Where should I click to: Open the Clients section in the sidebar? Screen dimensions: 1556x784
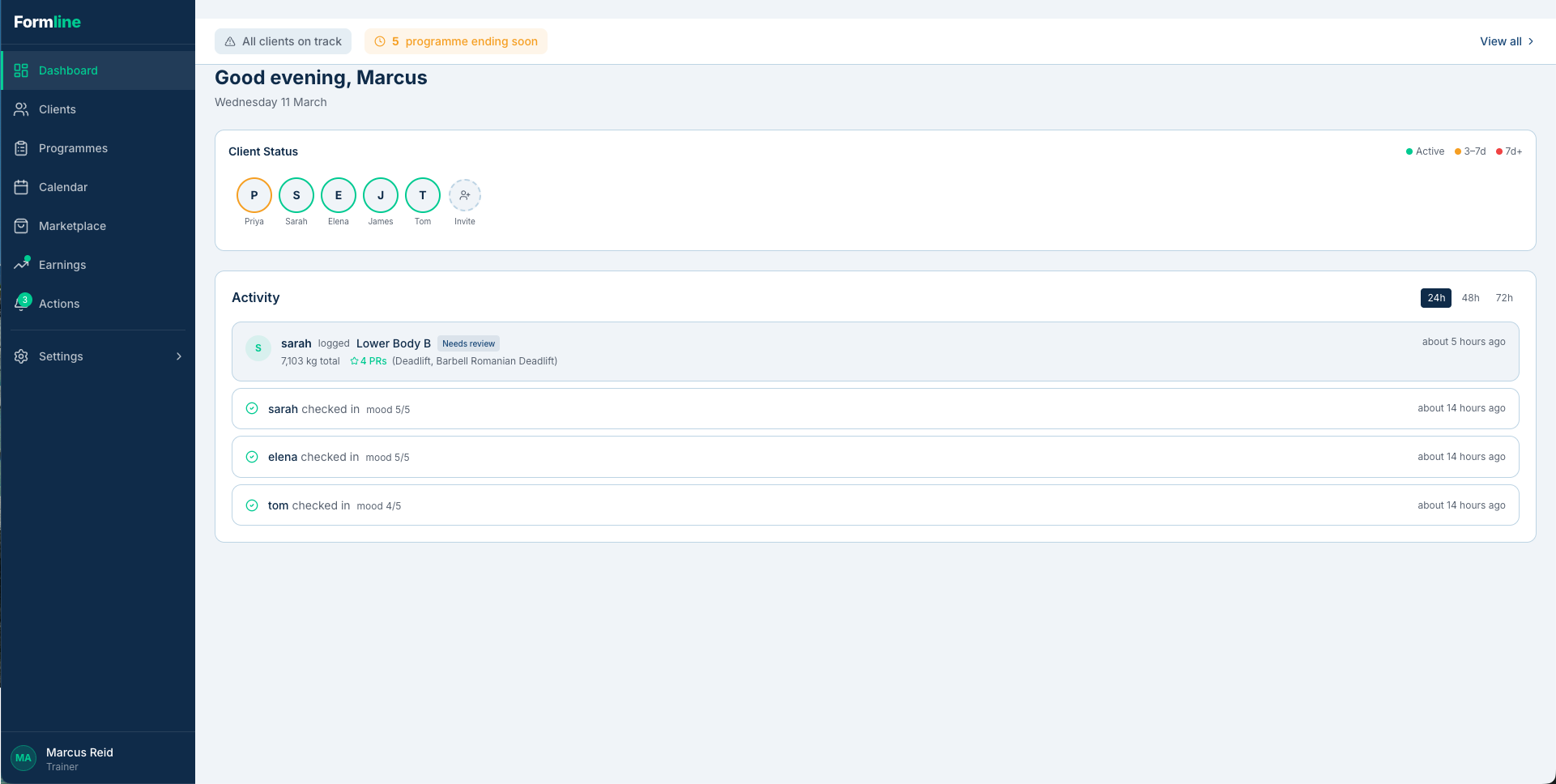[58, 109]
